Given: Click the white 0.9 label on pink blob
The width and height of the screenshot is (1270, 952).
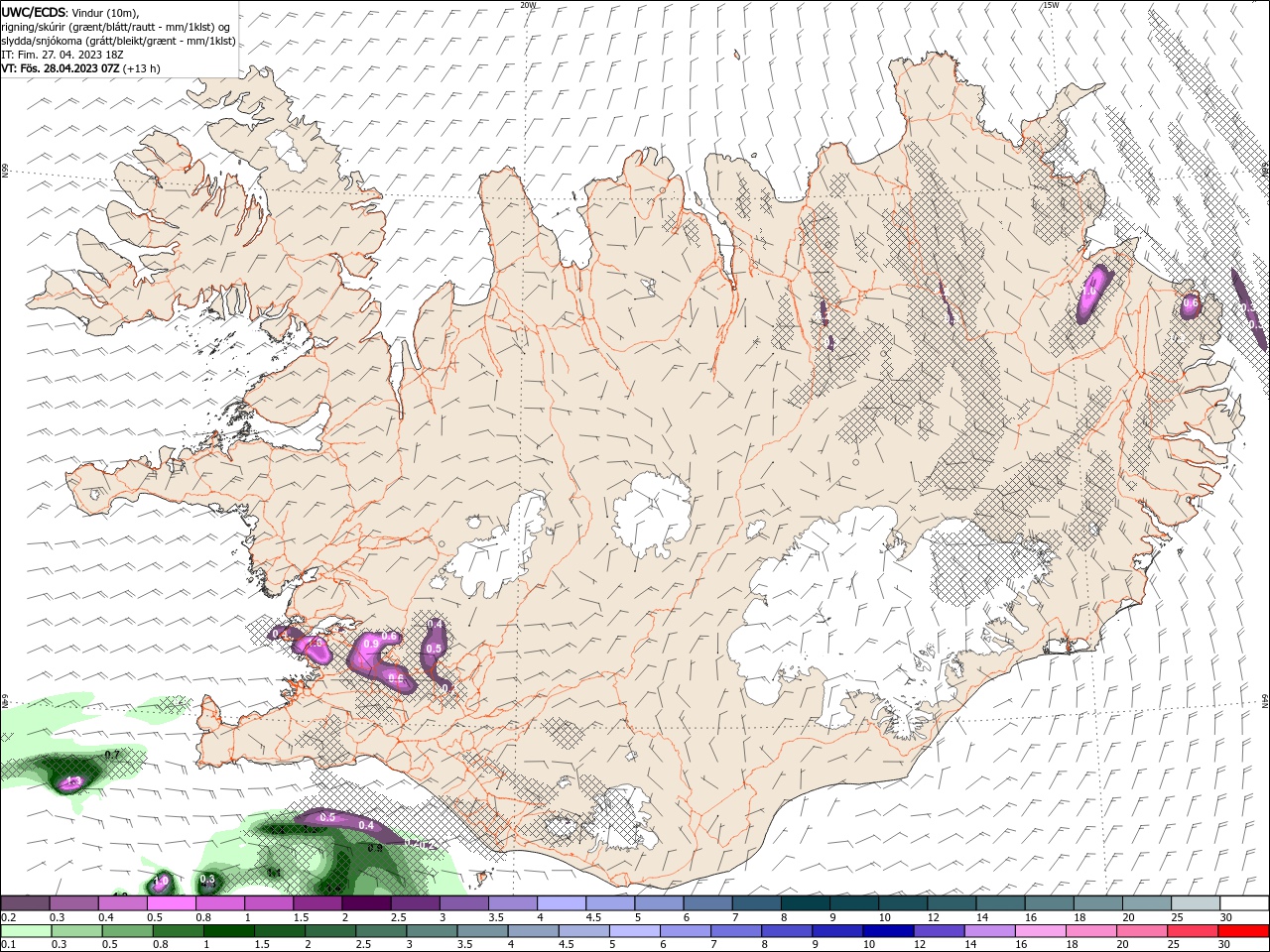Looking at the screenshot, I should 371,644.
